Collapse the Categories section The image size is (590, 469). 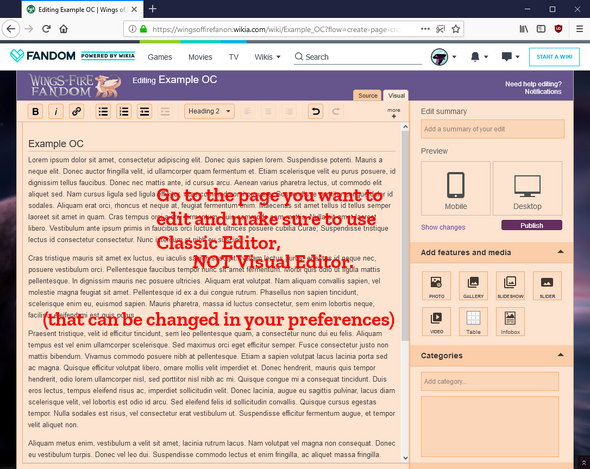tap(560, 355)
